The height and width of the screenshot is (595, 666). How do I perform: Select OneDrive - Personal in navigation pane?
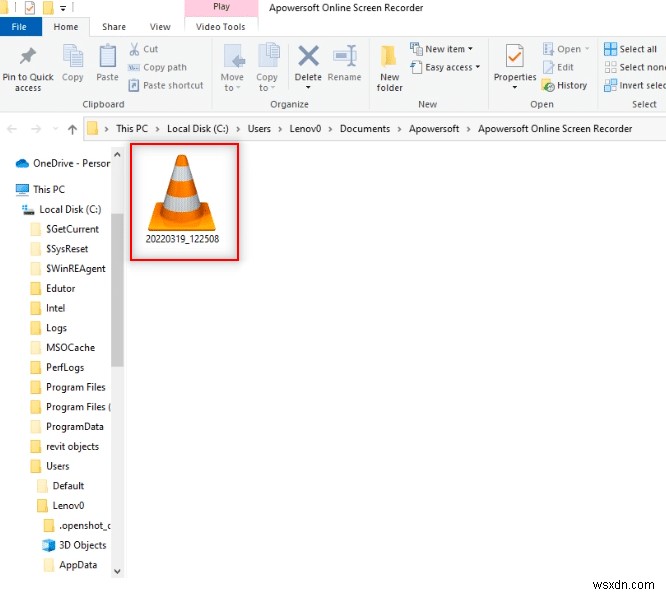(x=63, y=164)
